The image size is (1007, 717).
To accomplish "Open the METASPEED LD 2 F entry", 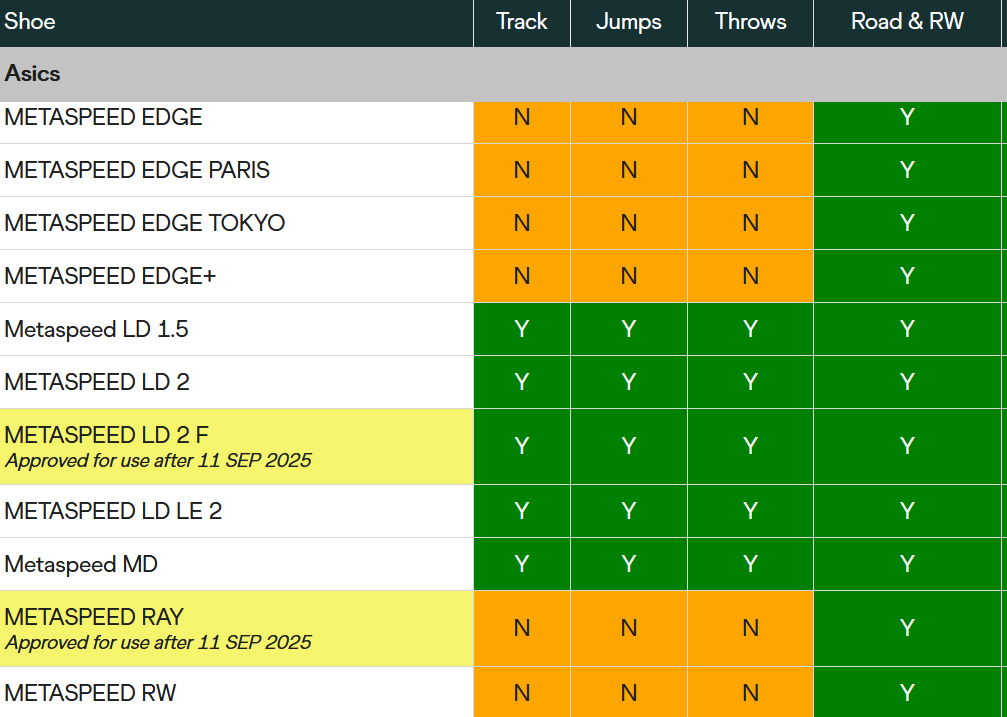I will click(107, 435).
